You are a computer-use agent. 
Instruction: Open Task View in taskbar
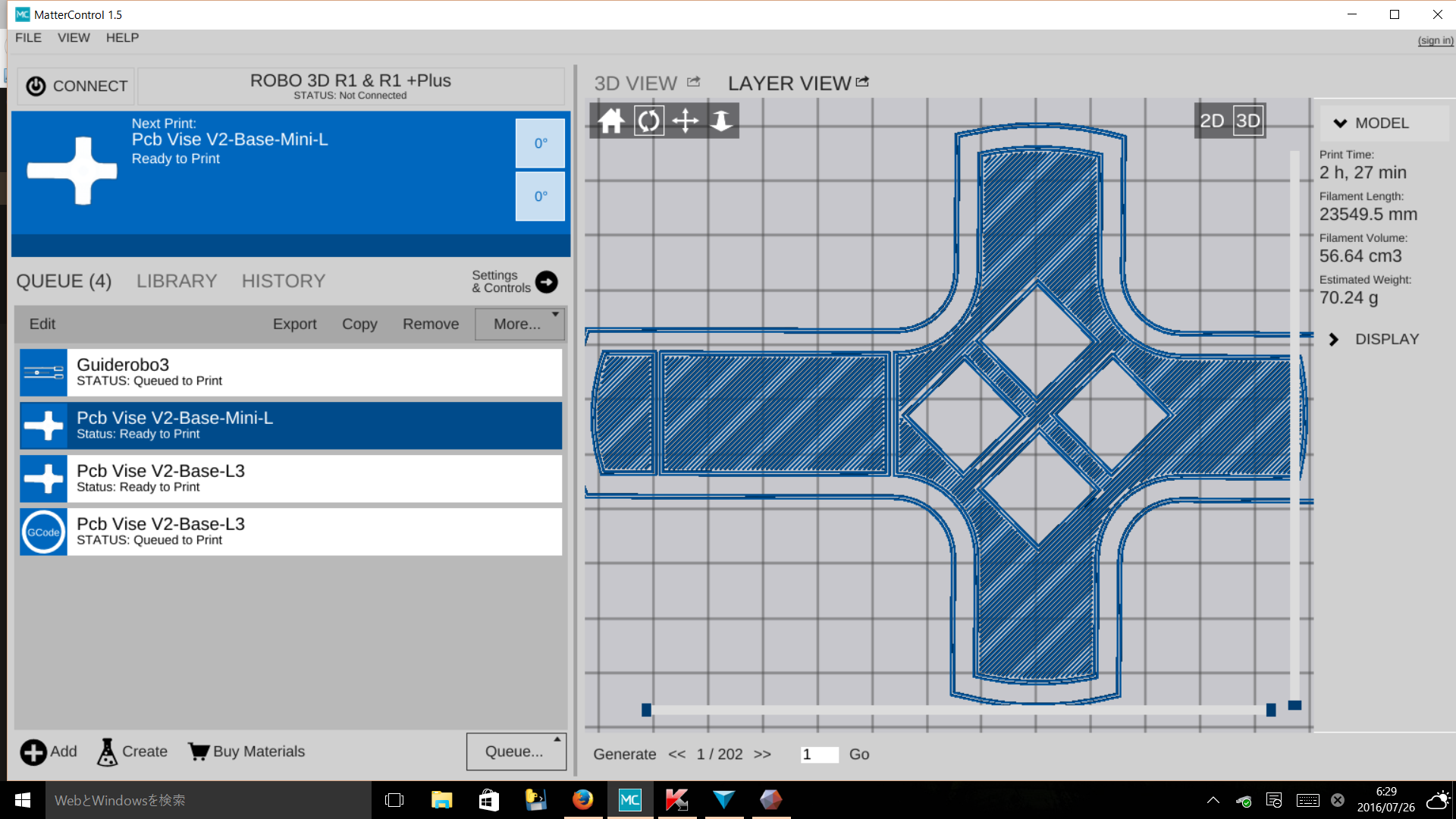pos(394,800)
